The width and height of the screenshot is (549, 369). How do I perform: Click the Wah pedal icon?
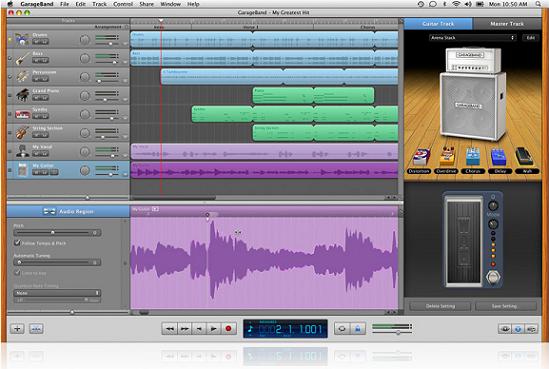pos(524,156)
